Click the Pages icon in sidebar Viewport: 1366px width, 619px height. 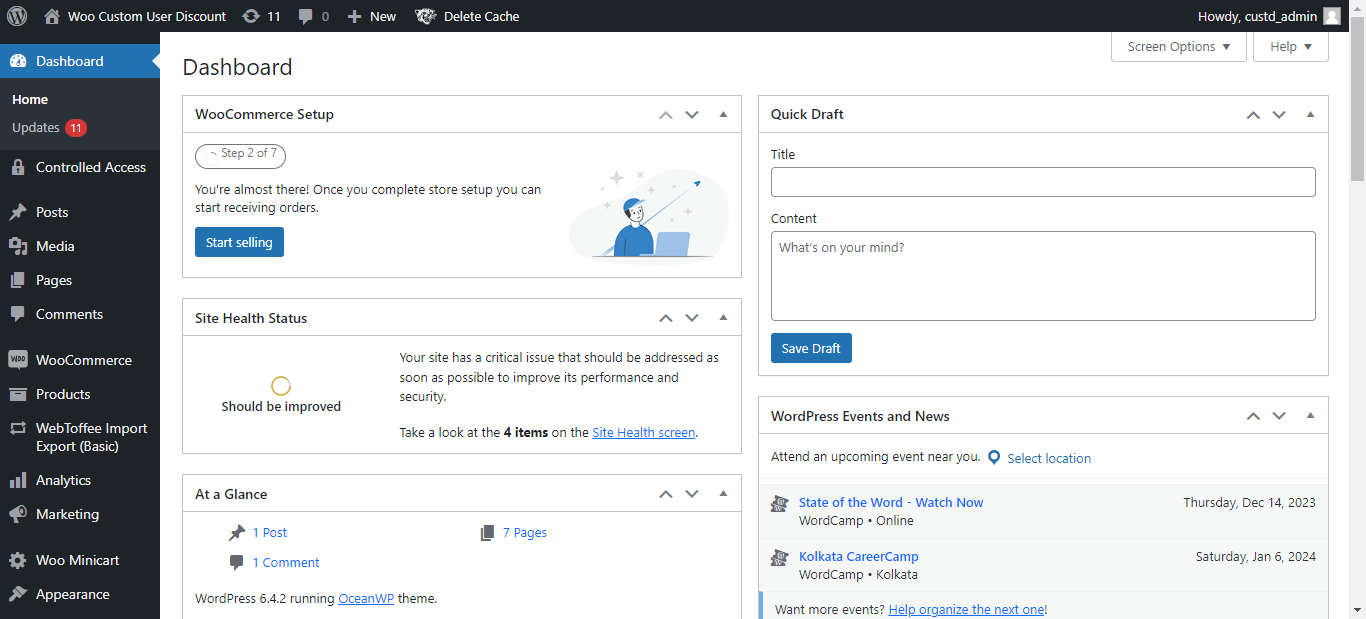(18, 280)
